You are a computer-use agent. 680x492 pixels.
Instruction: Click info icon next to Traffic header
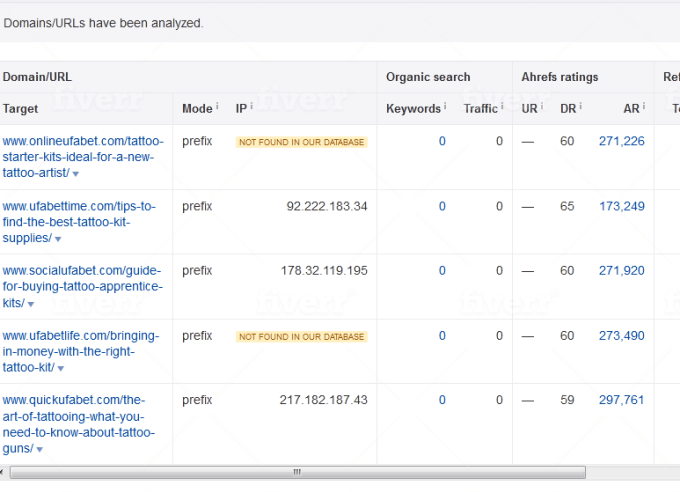[502, 106]
